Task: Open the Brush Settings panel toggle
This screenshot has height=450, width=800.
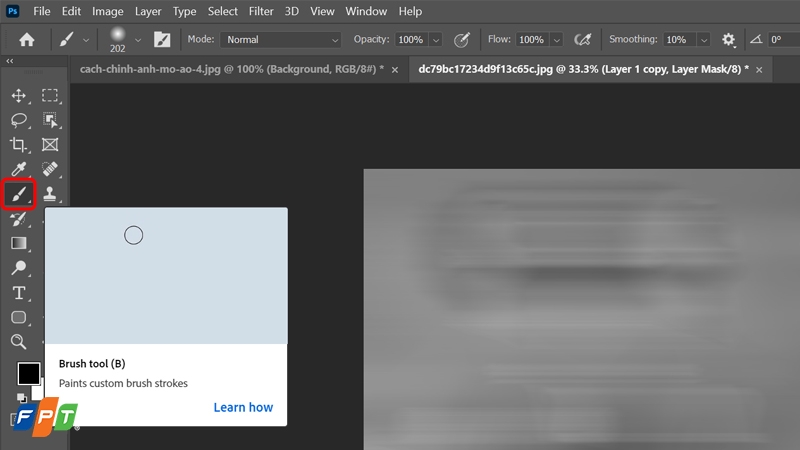Action: pos(162,39)
